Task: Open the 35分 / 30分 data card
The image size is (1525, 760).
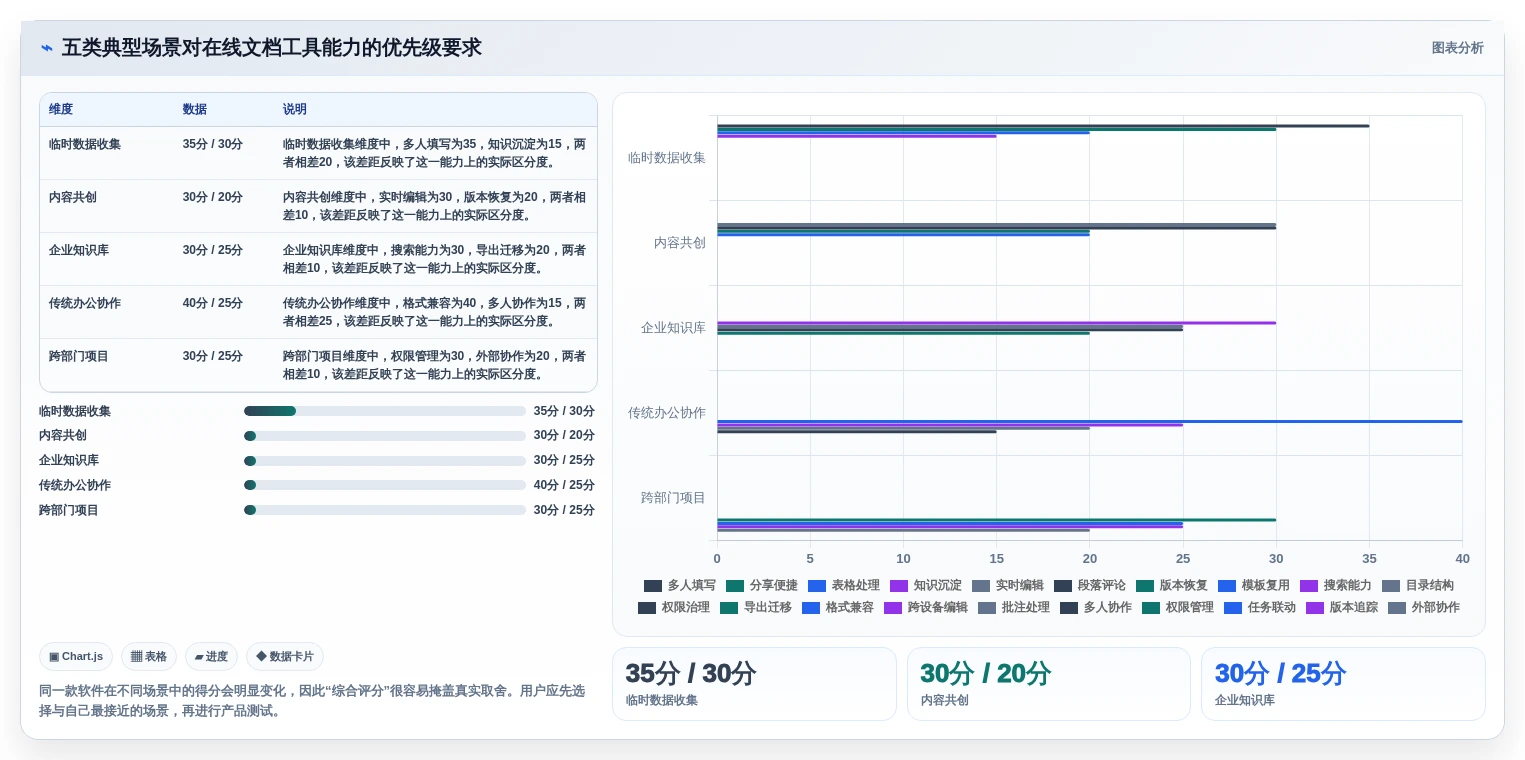Action: point(754,684)
